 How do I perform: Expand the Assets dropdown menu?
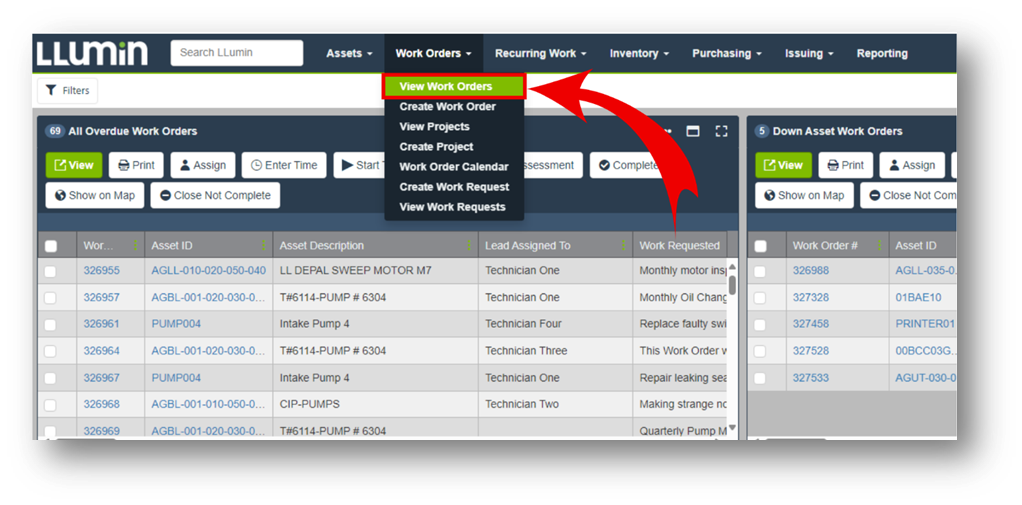(x=349, y=54)
